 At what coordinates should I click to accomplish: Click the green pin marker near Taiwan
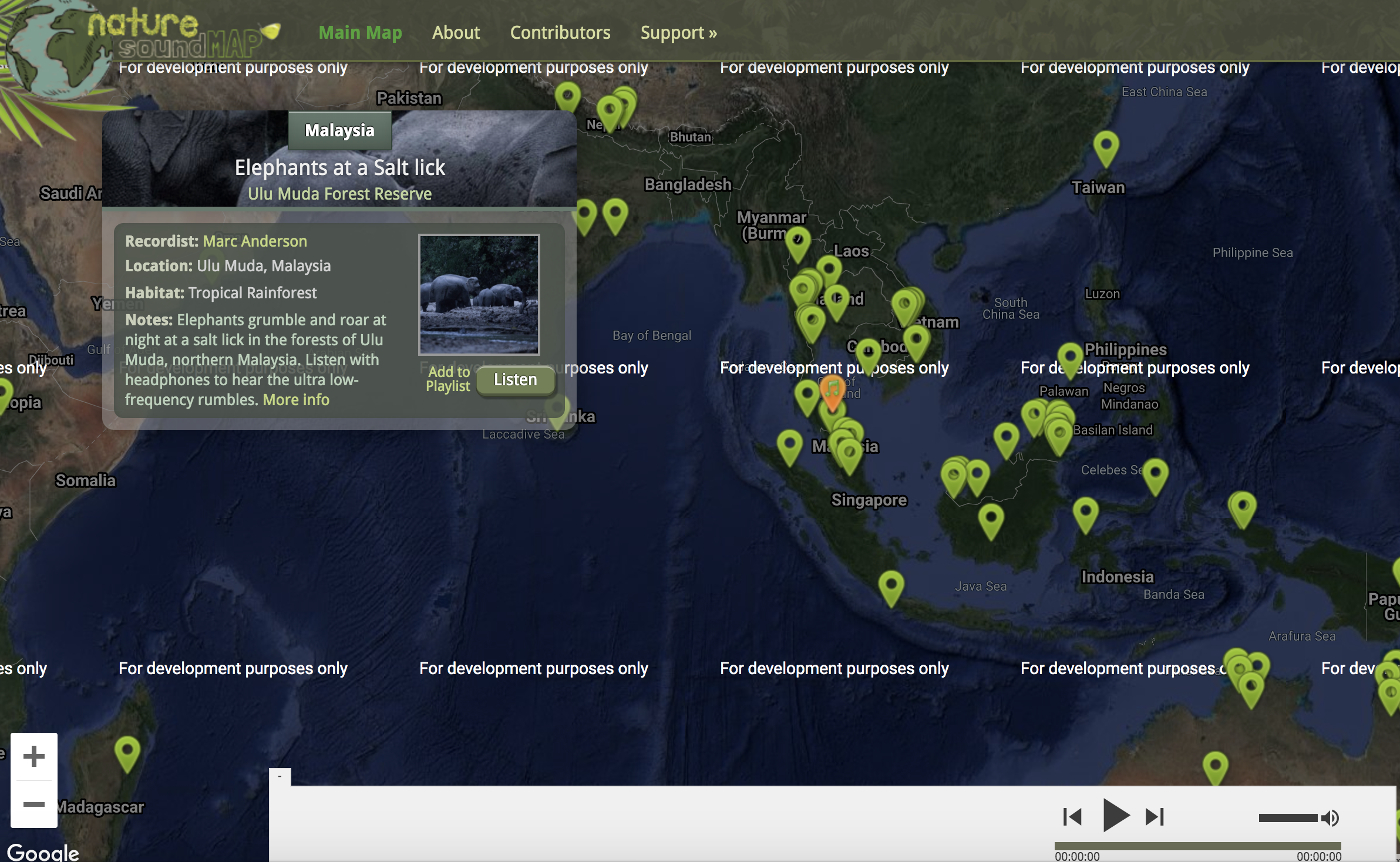[1106, 146]
